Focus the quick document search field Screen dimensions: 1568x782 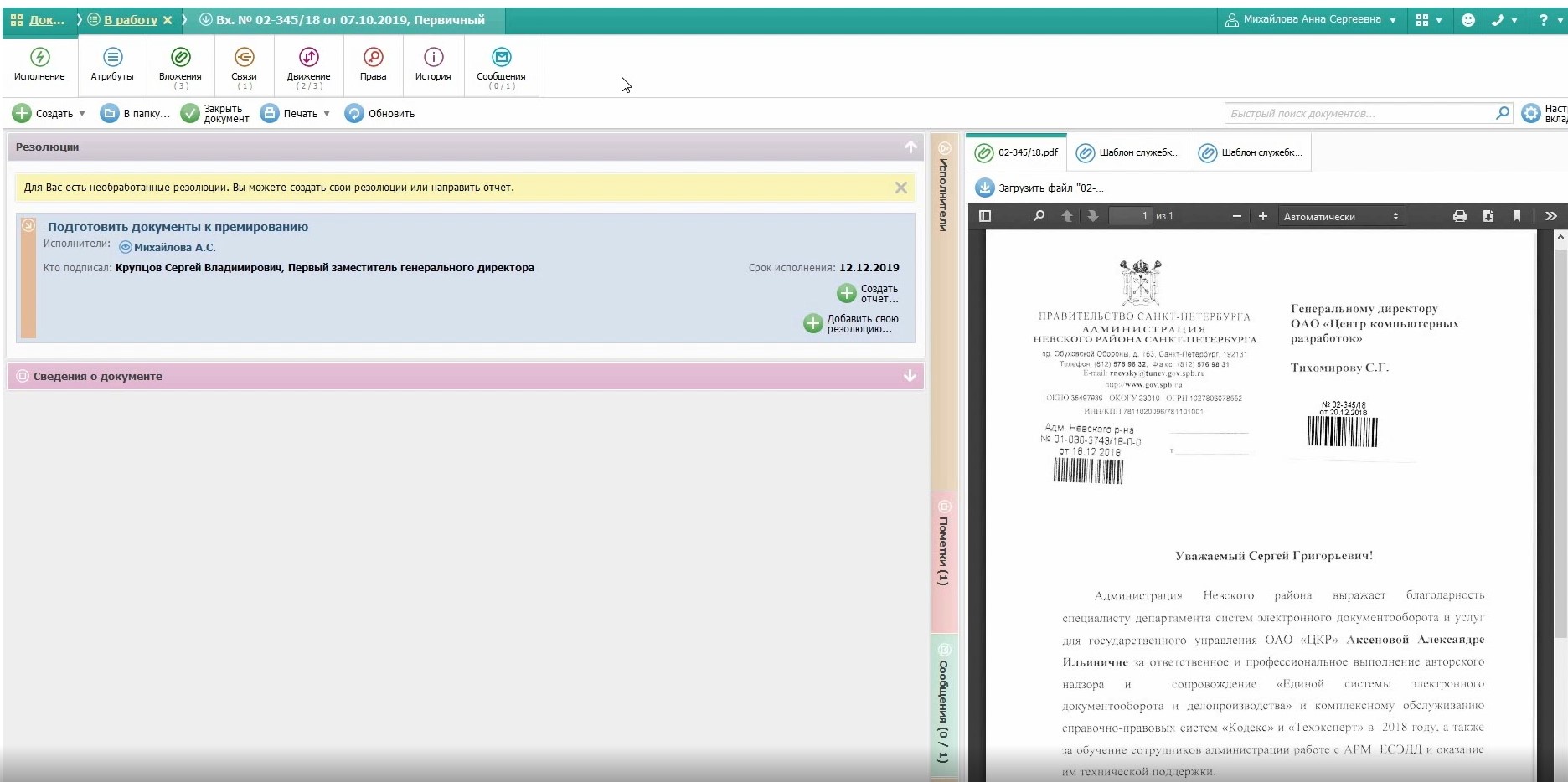point(1359,114)
